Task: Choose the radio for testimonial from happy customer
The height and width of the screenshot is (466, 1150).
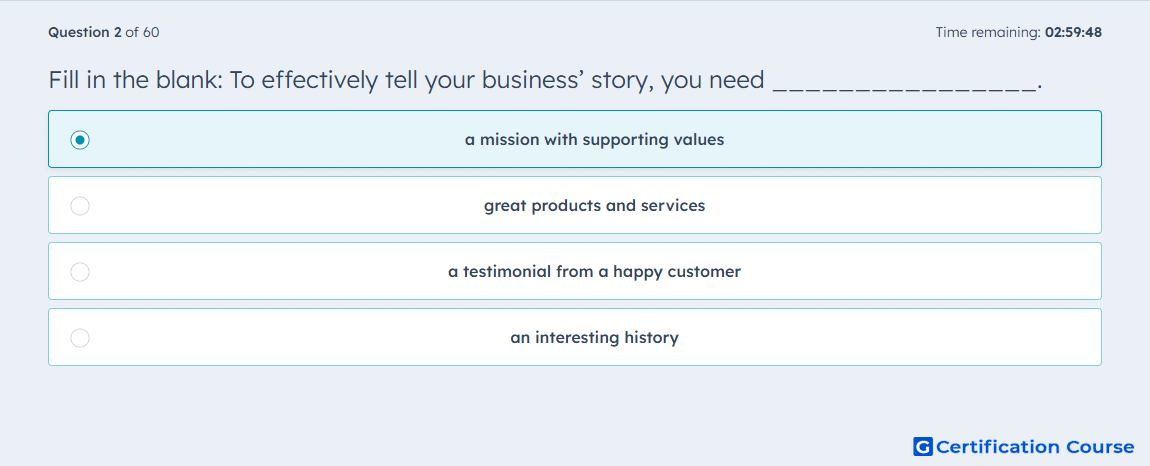Action: [80, 272]
